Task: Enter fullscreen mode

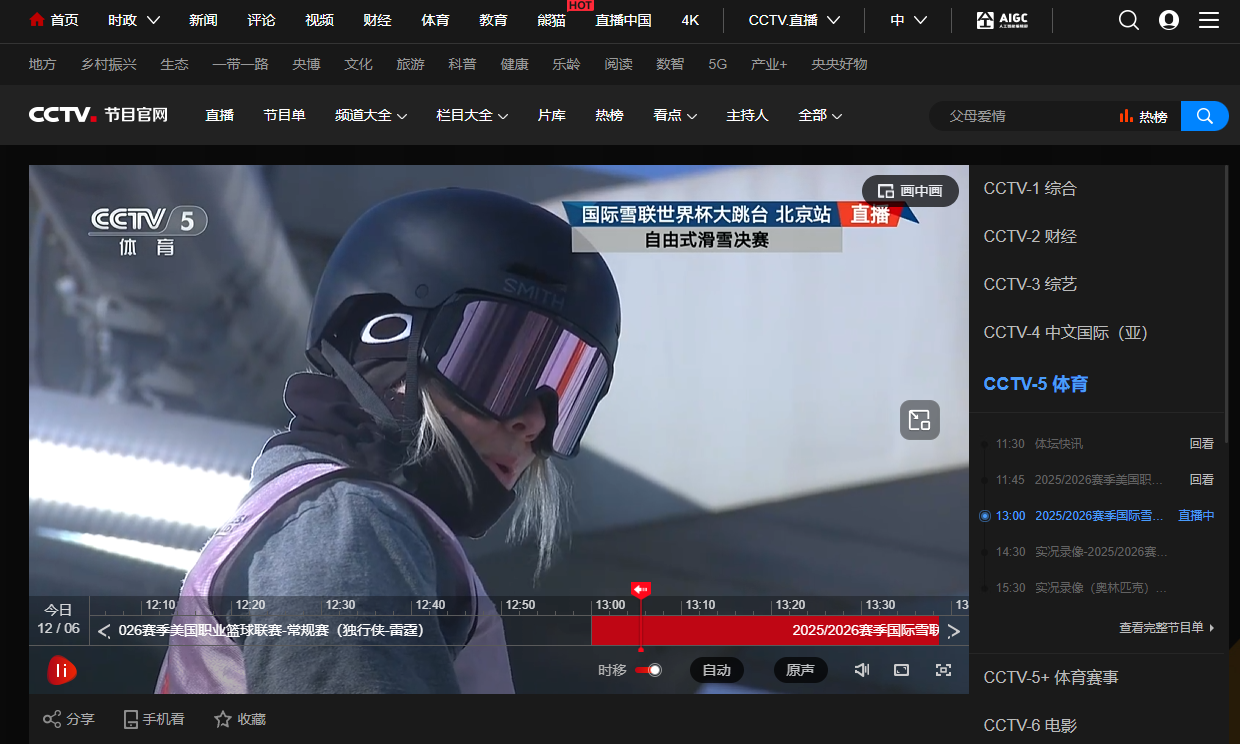Action: tap(943, 670)
